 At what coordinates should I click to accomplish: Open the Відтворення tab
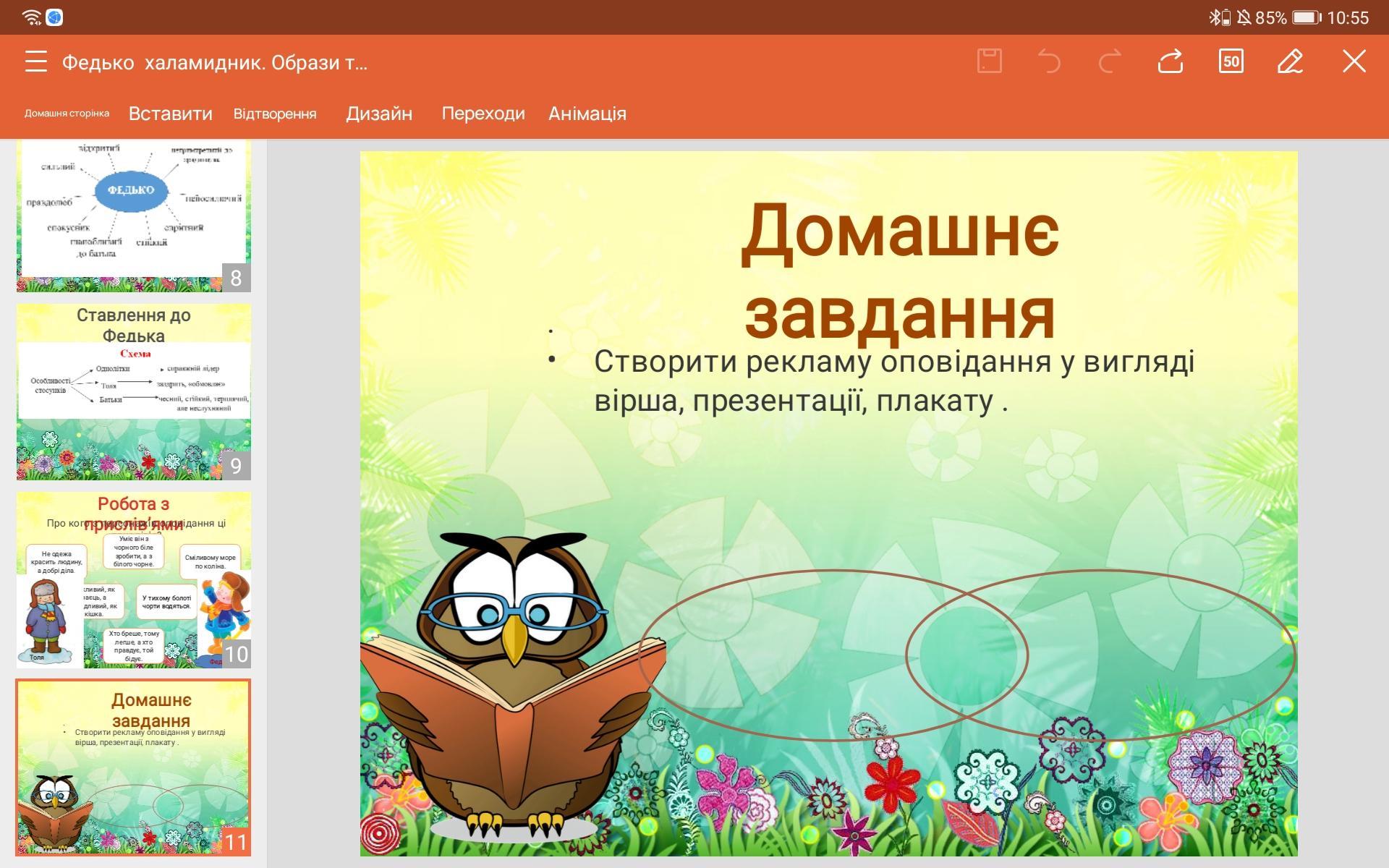tap(275, 114)
